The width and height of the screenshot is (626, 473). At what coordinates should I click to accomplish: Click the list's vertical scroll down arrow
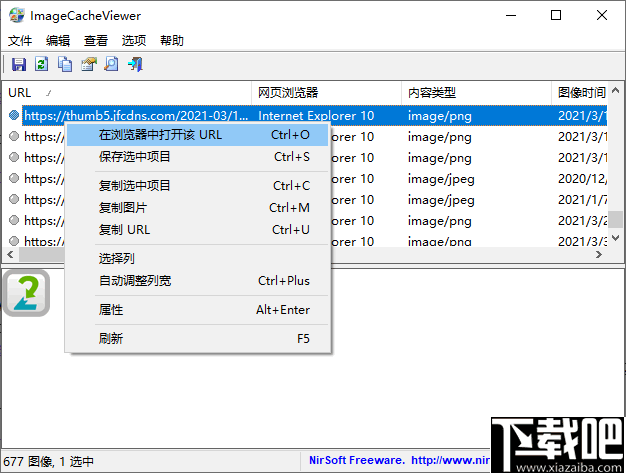616,238
